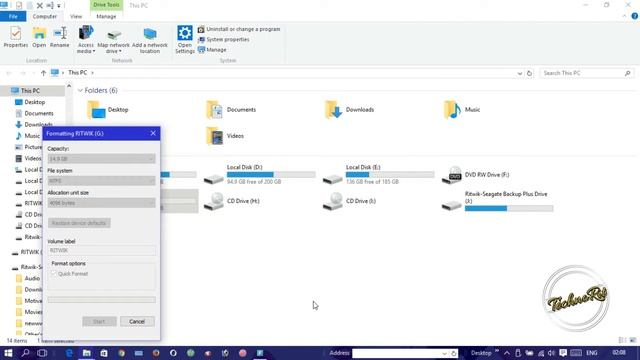Click the Search This PC field

point(587,73)
